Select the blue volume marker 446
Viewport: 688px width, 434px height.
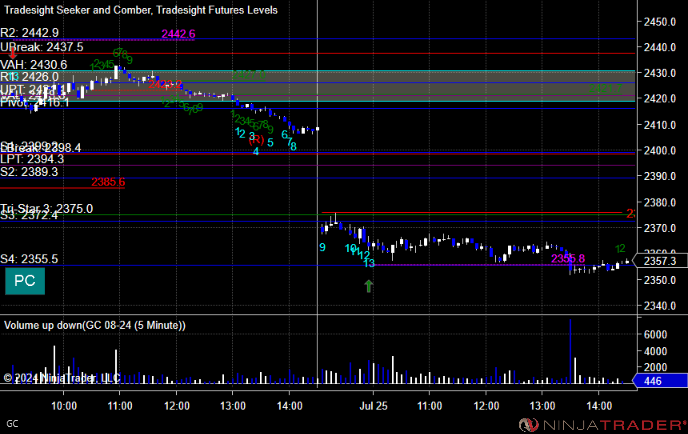pos(660,381)
